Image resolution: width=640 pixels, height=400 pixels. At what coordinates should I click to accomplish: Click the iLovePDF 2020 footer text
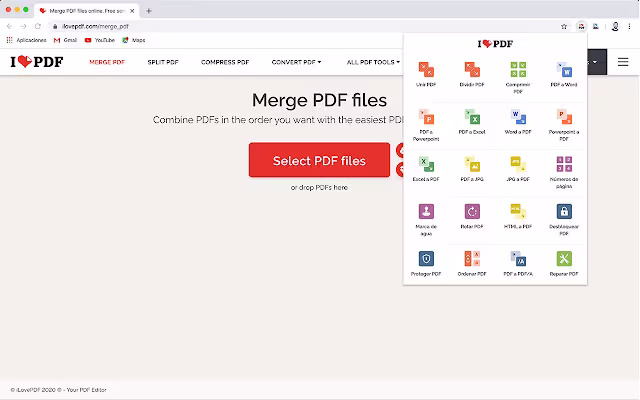tap(58, 390)
